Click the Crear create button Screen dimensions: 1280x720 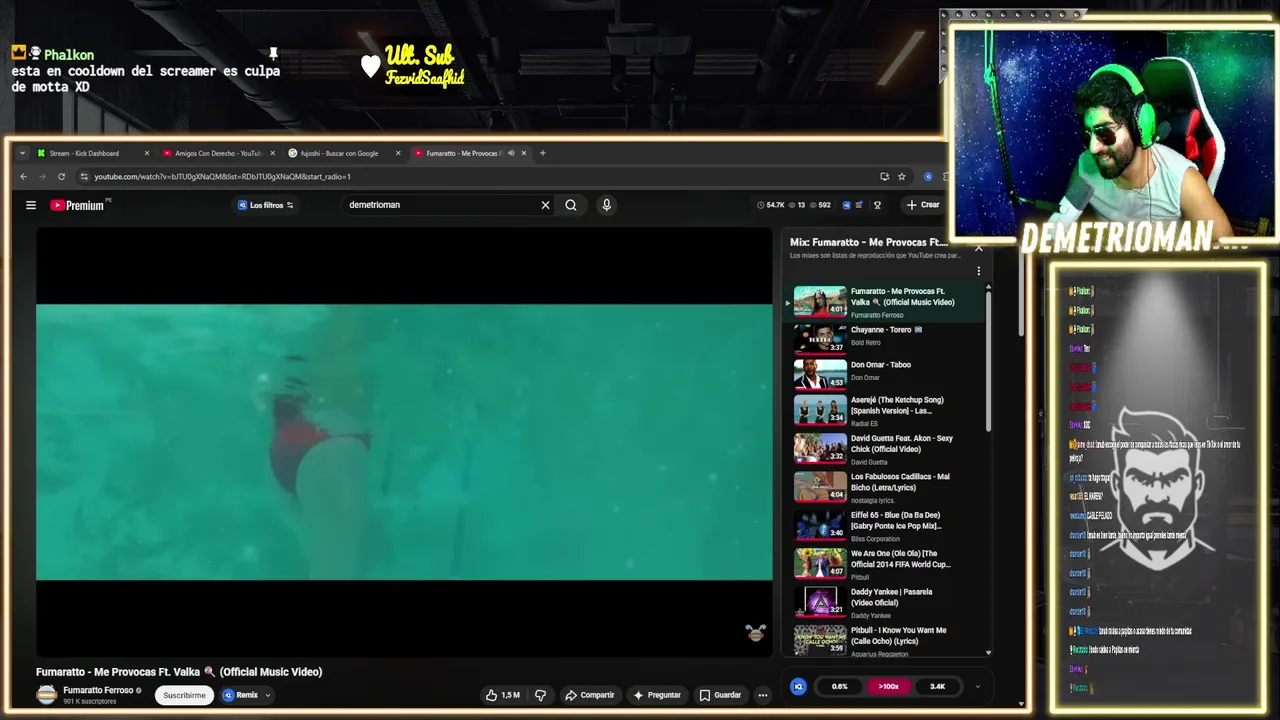click(922, 205)
